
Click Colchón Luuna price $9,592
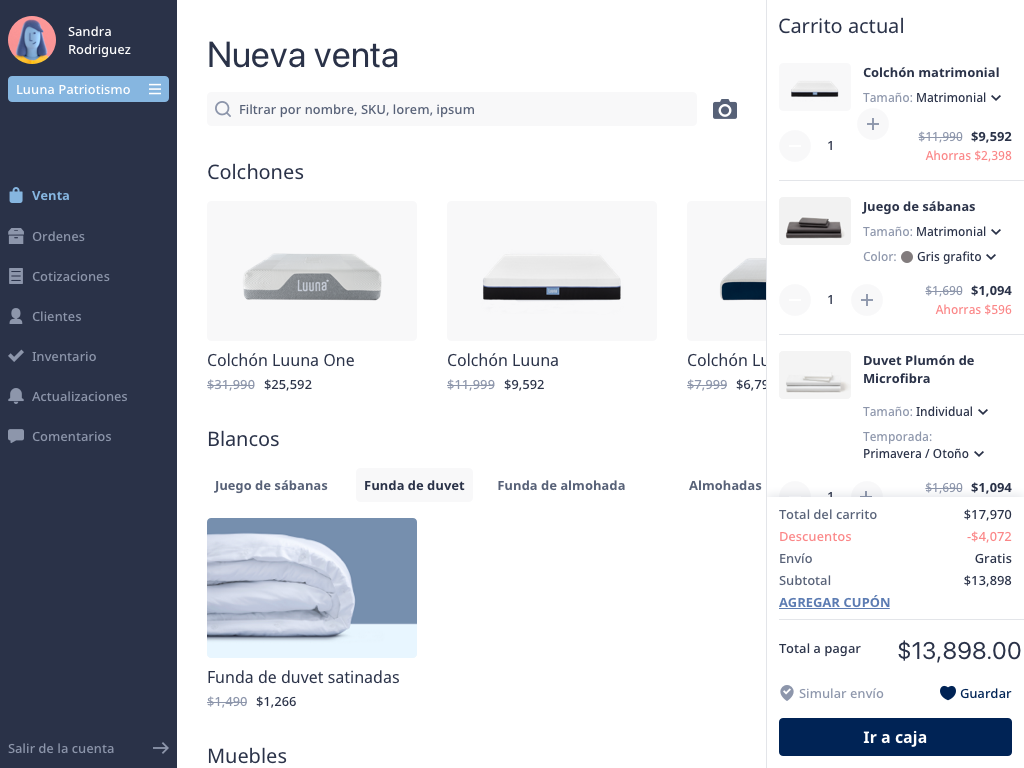click(x=524, y=384)
